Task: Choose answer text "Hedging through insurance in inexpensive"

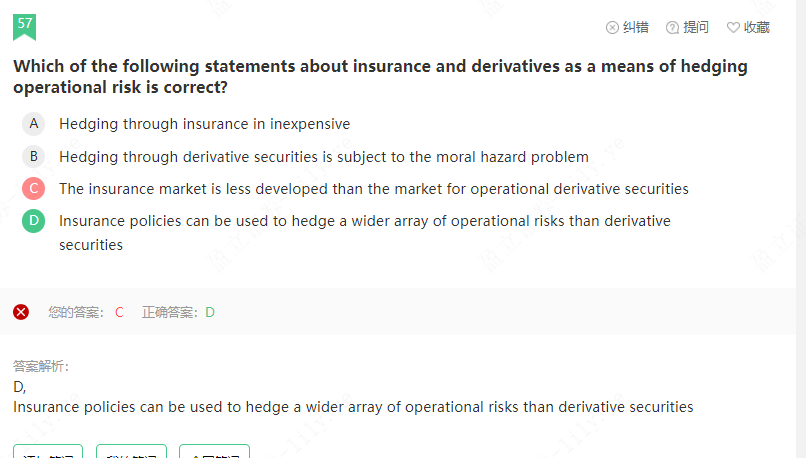Action: pyautogui.click(x=204, y=124)
